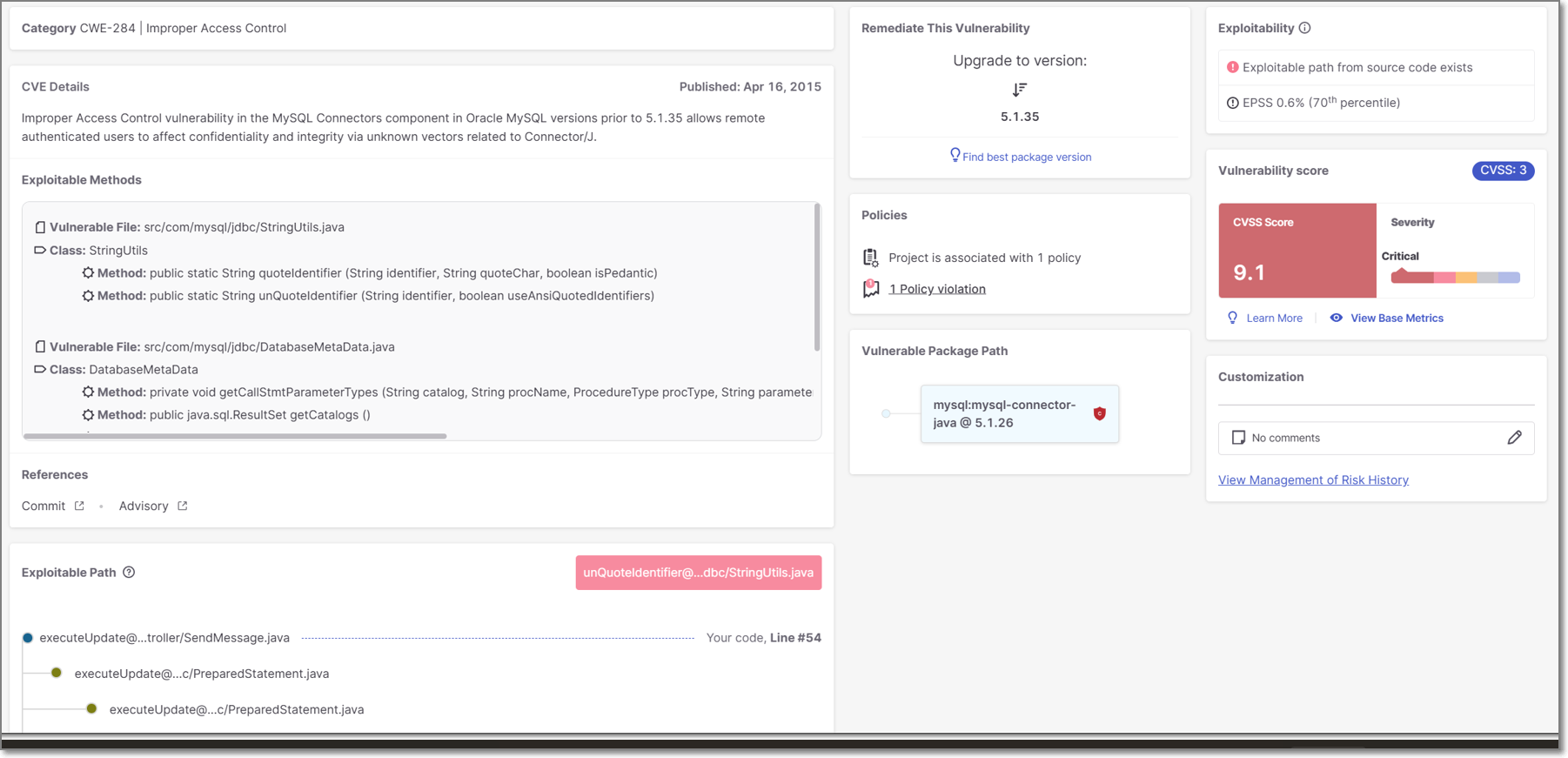Expand the executeUpdate SendMessage.java path node
1568x758 pixels.
click(x=28, y=638)
